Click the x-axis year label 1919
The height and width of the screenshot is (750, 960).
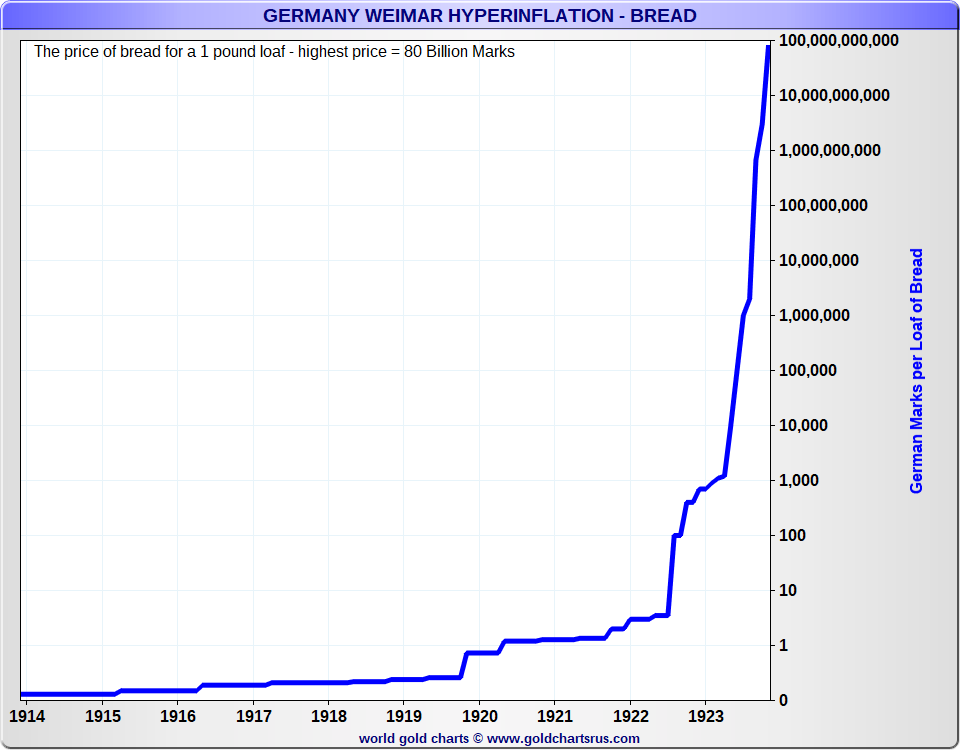(x=404, y=716)
